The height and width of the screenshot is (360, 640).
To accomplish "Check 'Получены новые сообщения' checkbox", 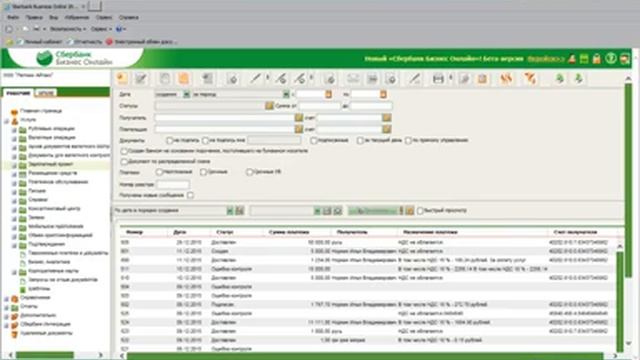I will click(x=190, y=195).
